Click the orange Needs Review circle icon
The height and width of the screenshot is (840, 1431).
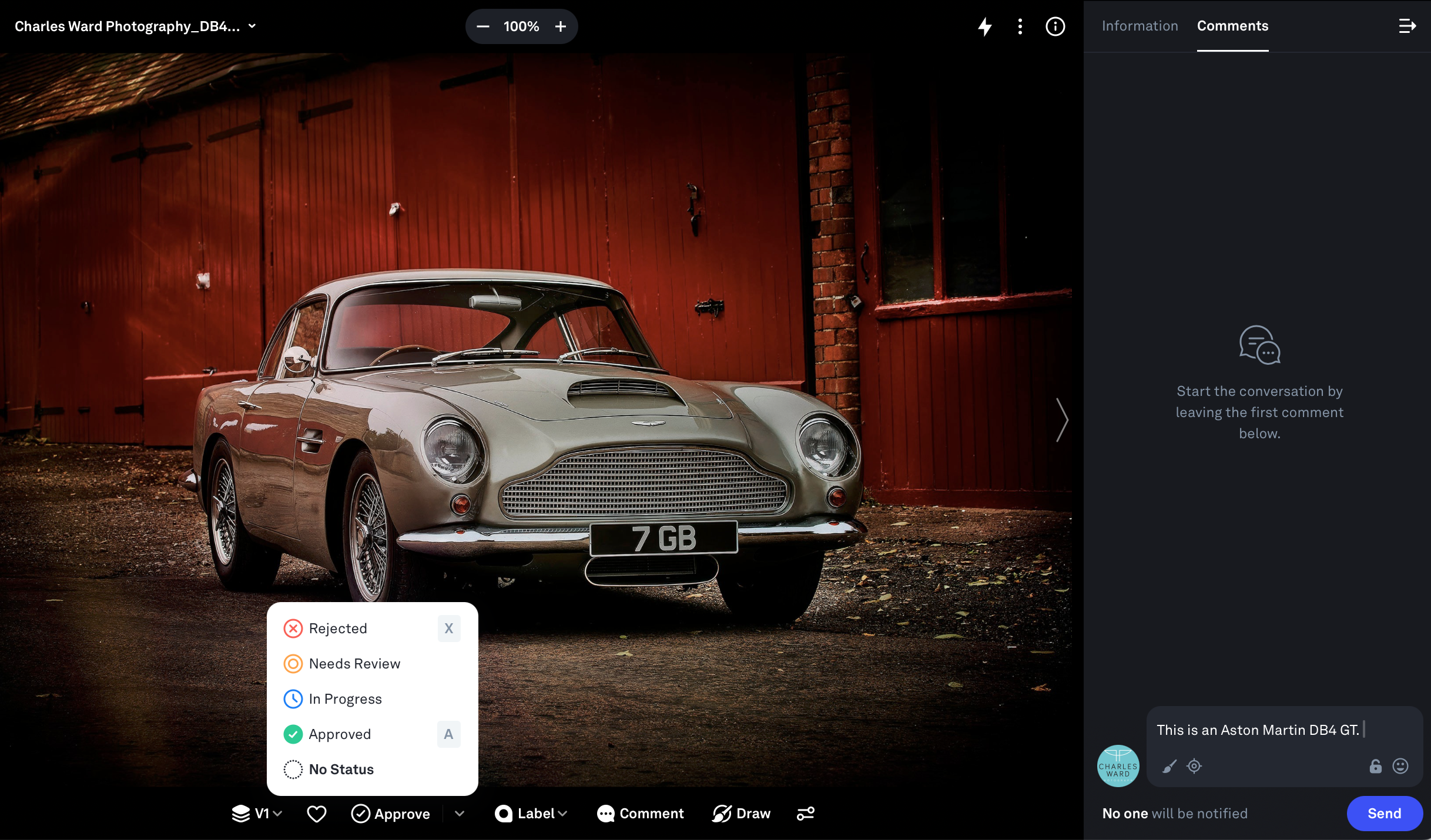click(x=293, y=664)
